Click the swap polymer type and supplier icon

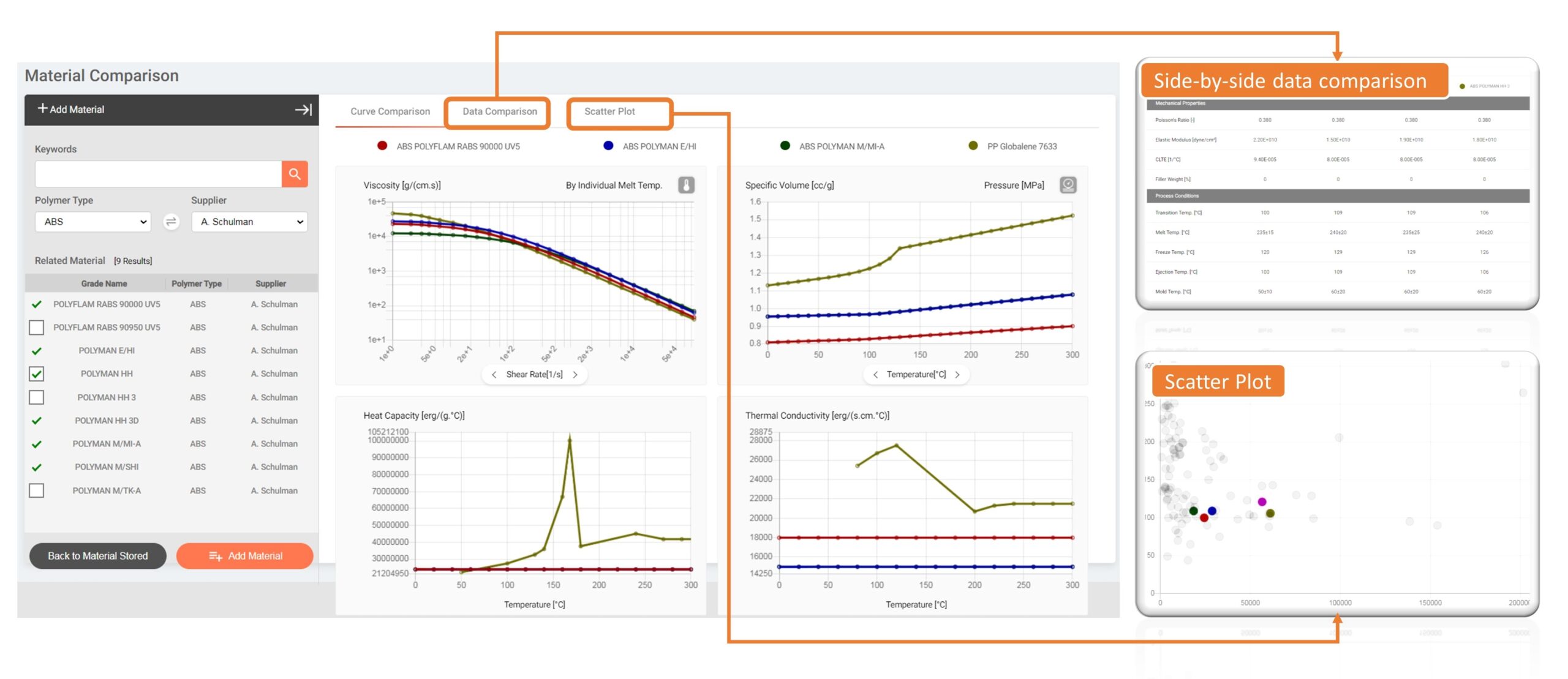171,222
